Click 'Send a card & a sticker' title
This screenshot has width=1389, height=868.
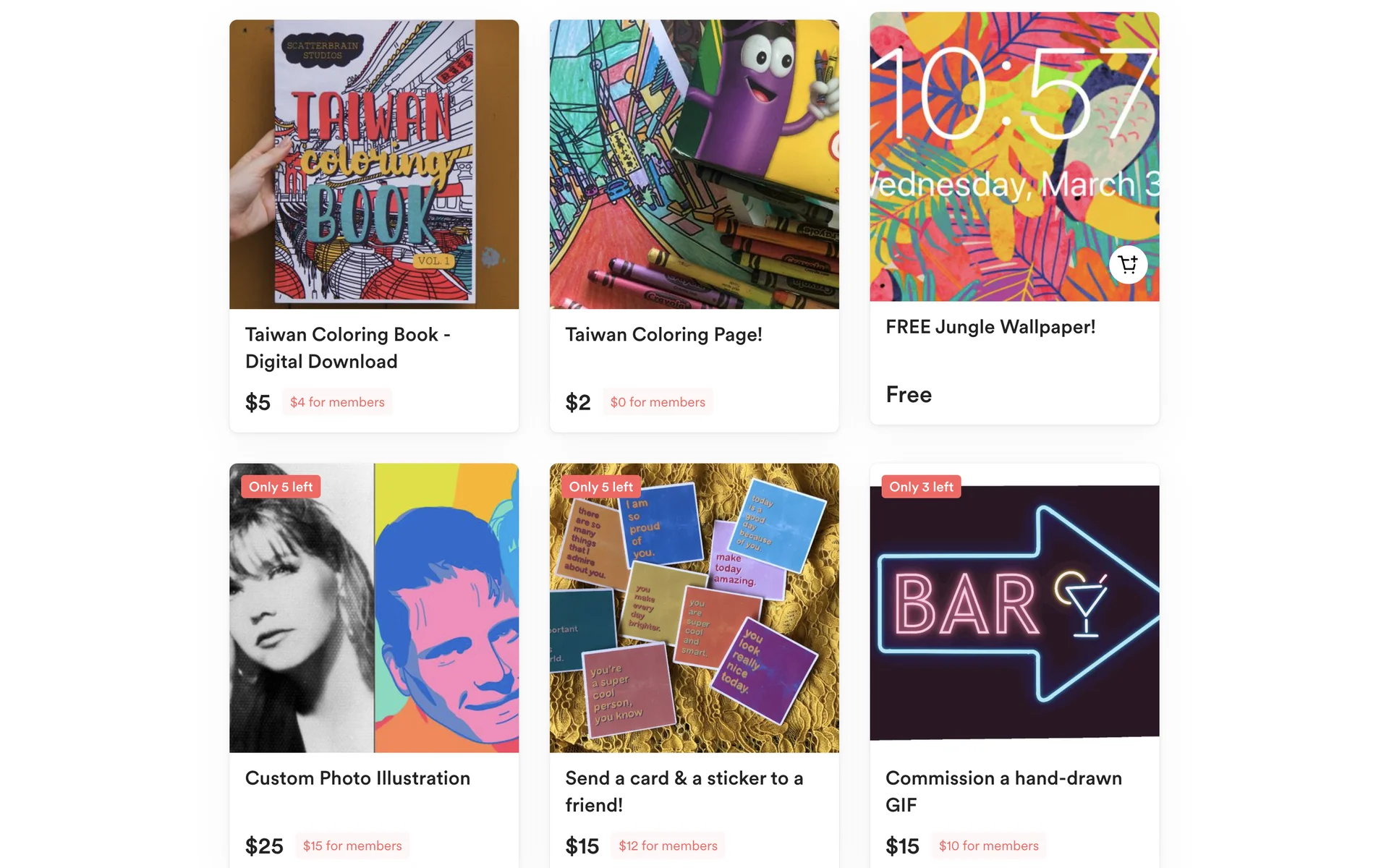(684, 791)
